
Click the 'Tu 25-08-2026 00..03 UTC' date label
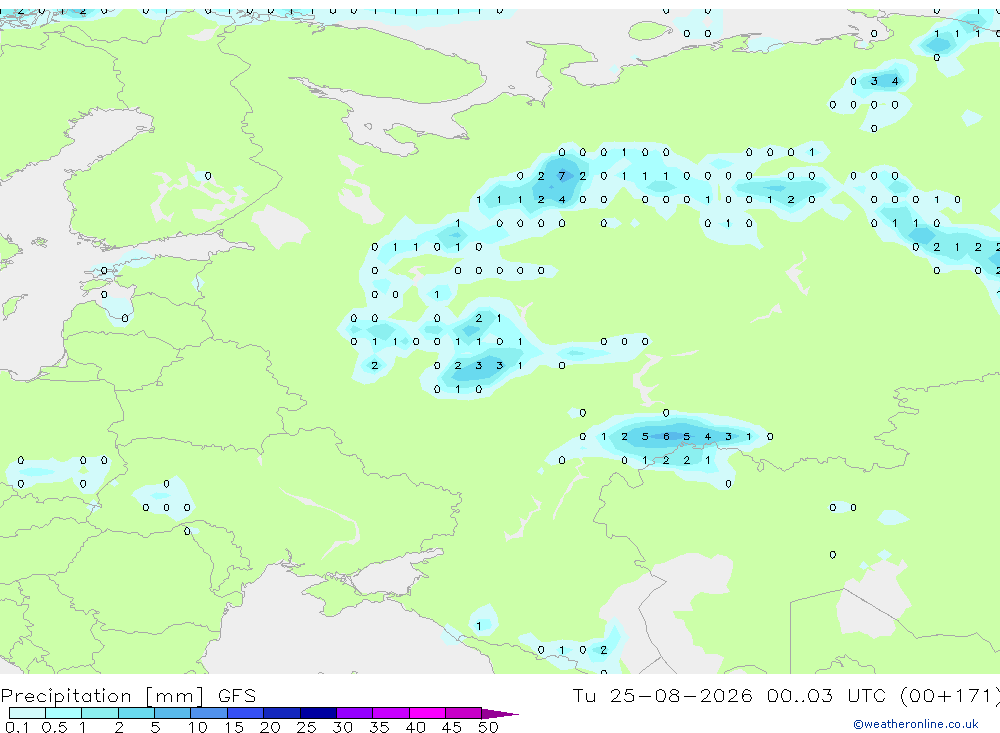[729, 695]
